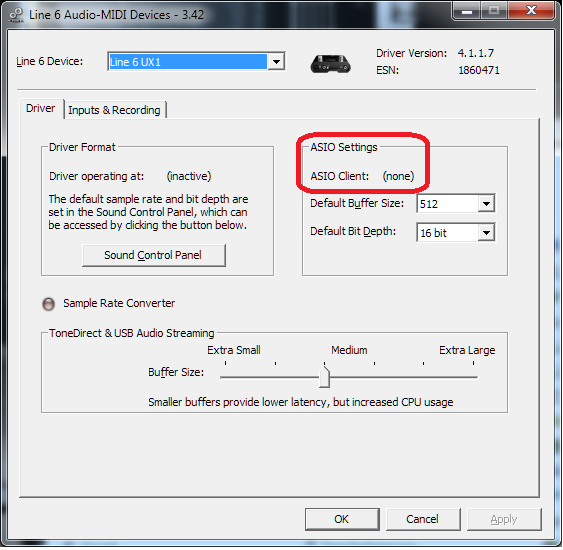Open the Line 6 Device dropdown arrow
The image size is (563, 550).
(x=276, y=62)
